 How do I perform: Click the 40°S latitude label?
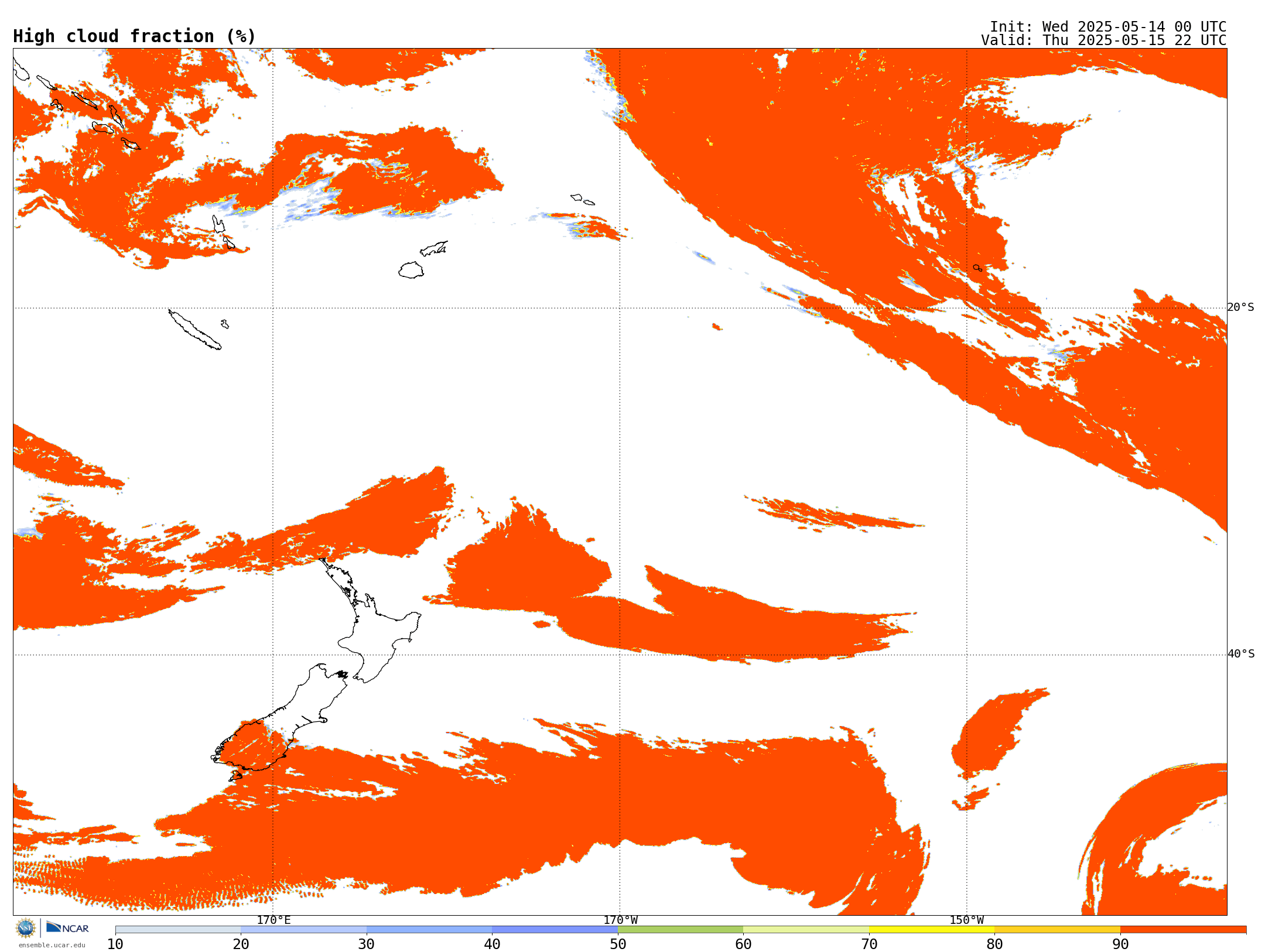click(1240, 654)
